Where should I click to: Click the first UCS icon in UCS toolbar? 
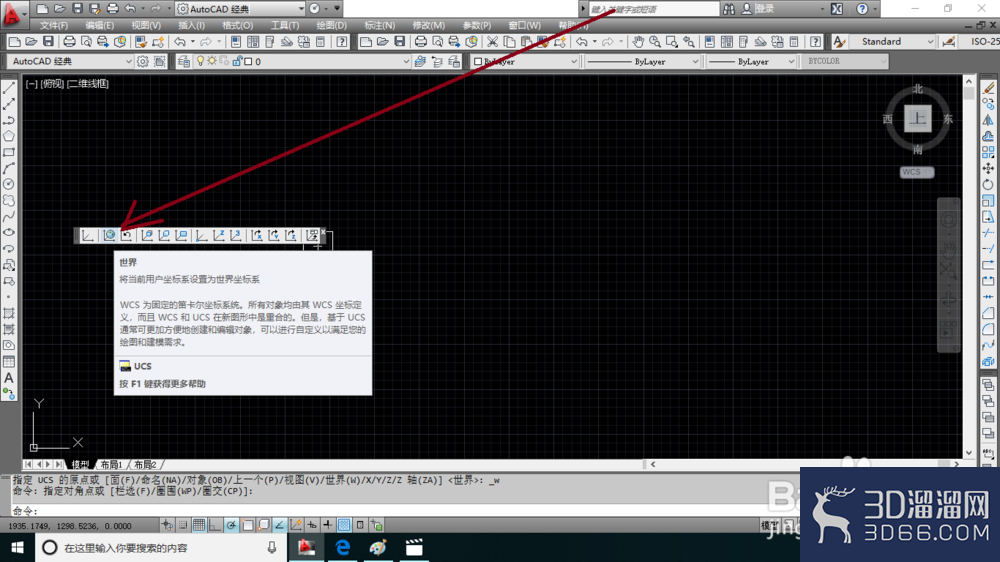point(88,235)
